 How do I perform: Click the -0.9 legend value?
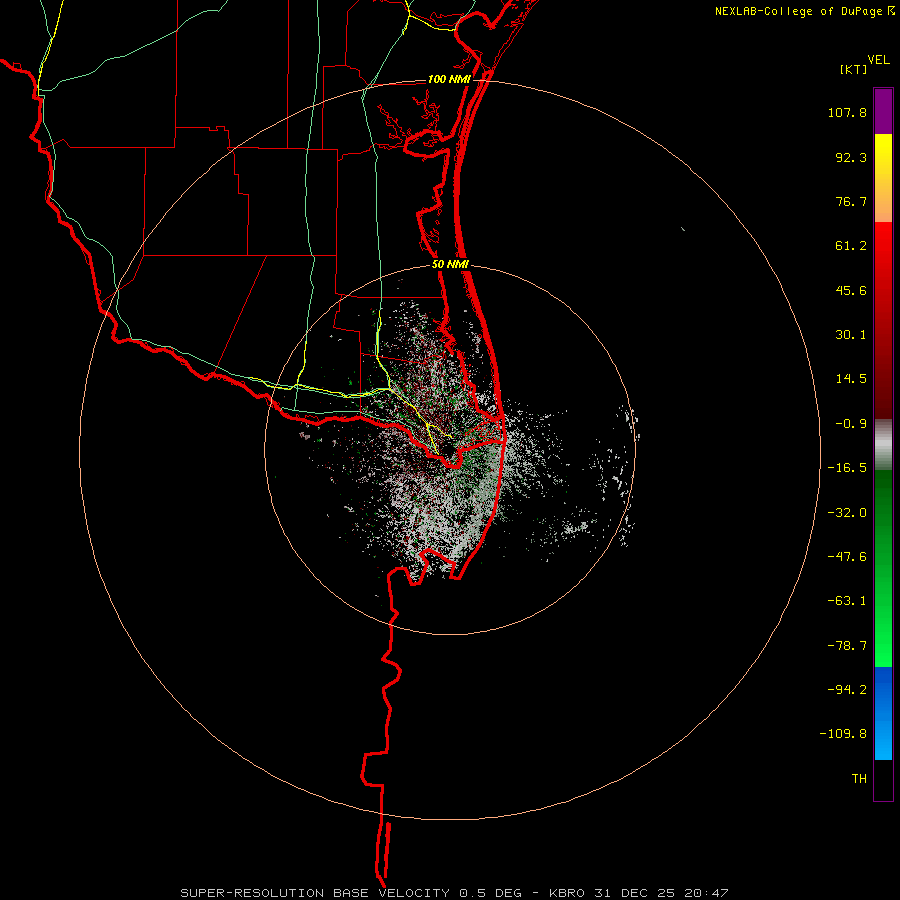[851, 424]
